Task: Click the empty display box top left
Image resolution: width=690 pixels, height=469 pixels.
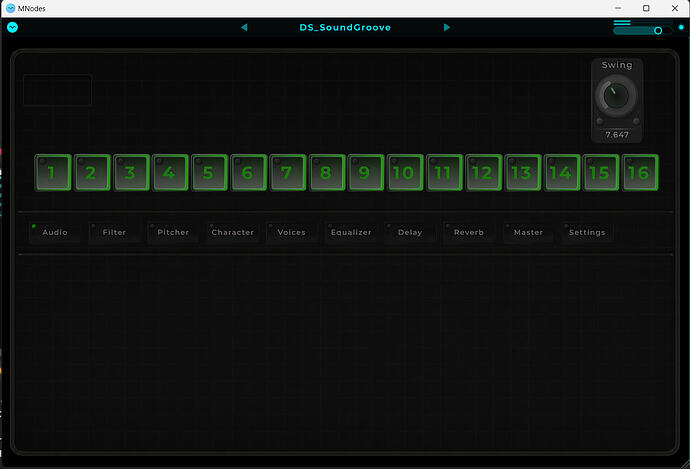Action: (x=57, y=90)
